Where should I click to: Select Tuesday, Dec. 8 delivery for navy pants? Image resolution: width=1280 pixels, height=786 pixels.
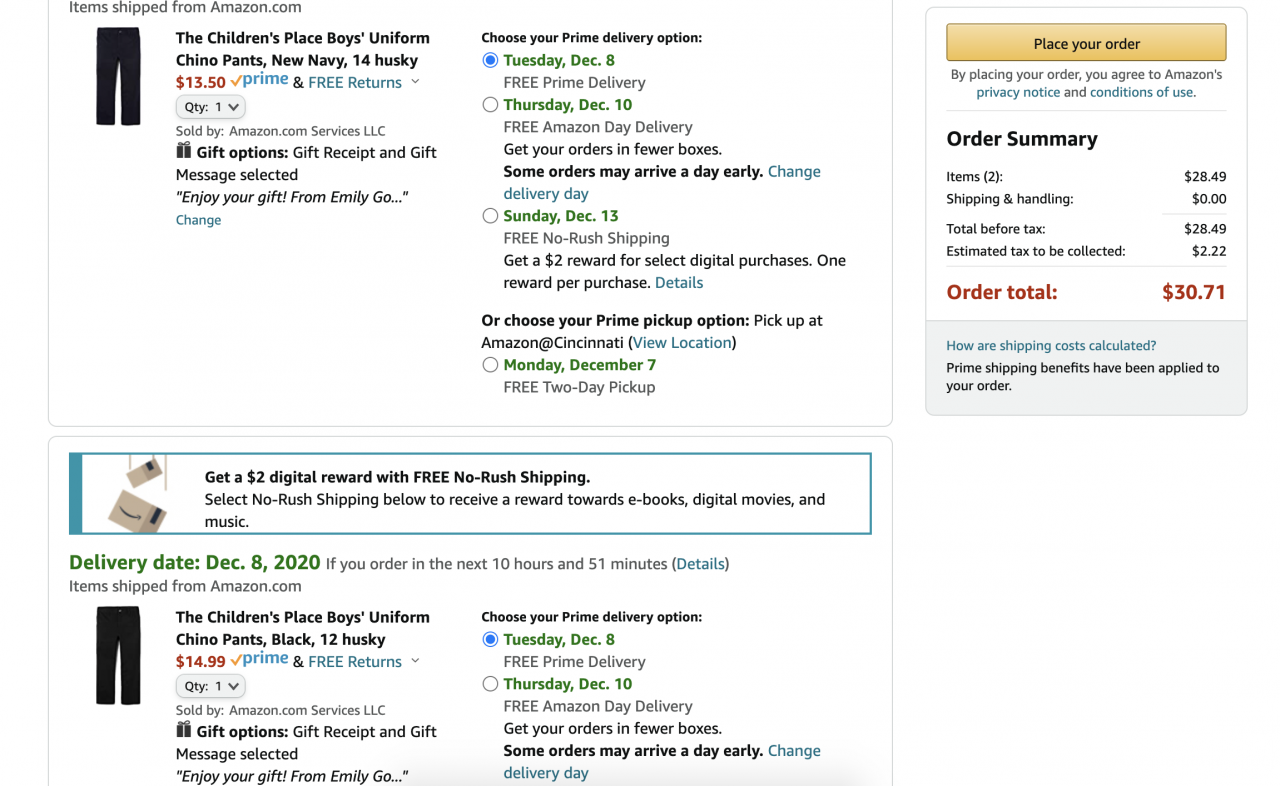490,60
